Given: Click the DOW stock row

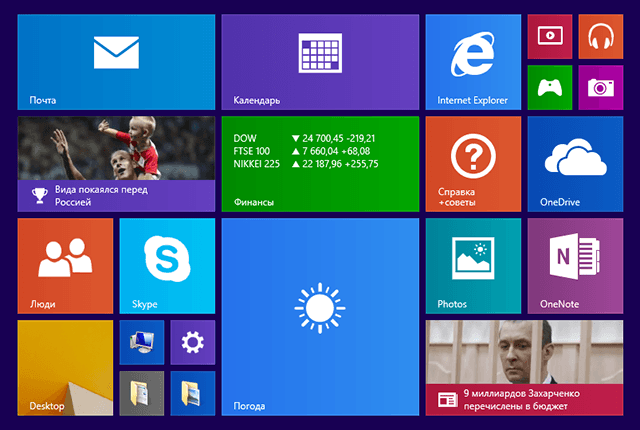Looking at the screenshot, I should [x=304, y=138].
